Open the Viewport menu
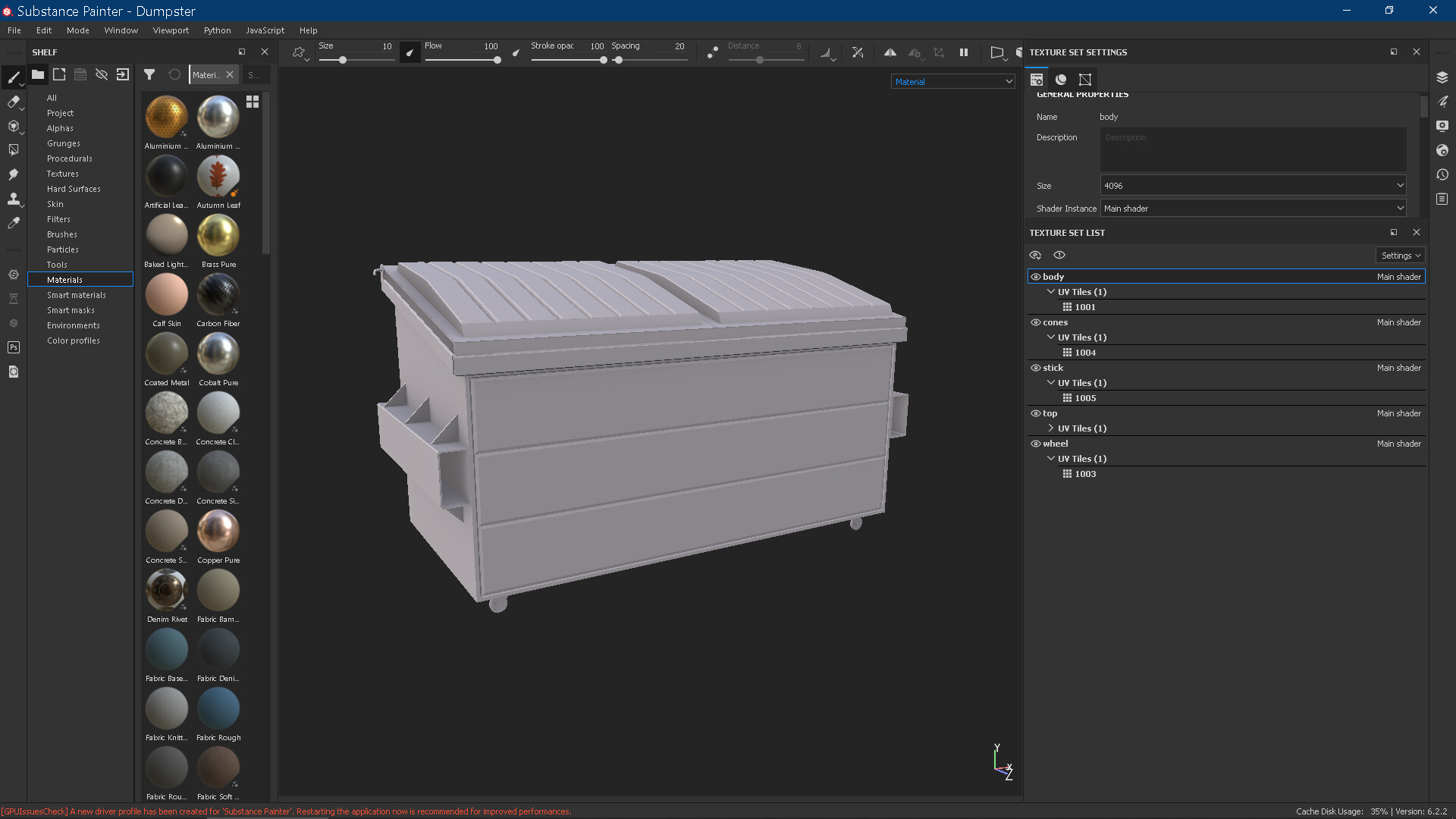The height and width of the screenshot is (819, 1456). (170, 30)
